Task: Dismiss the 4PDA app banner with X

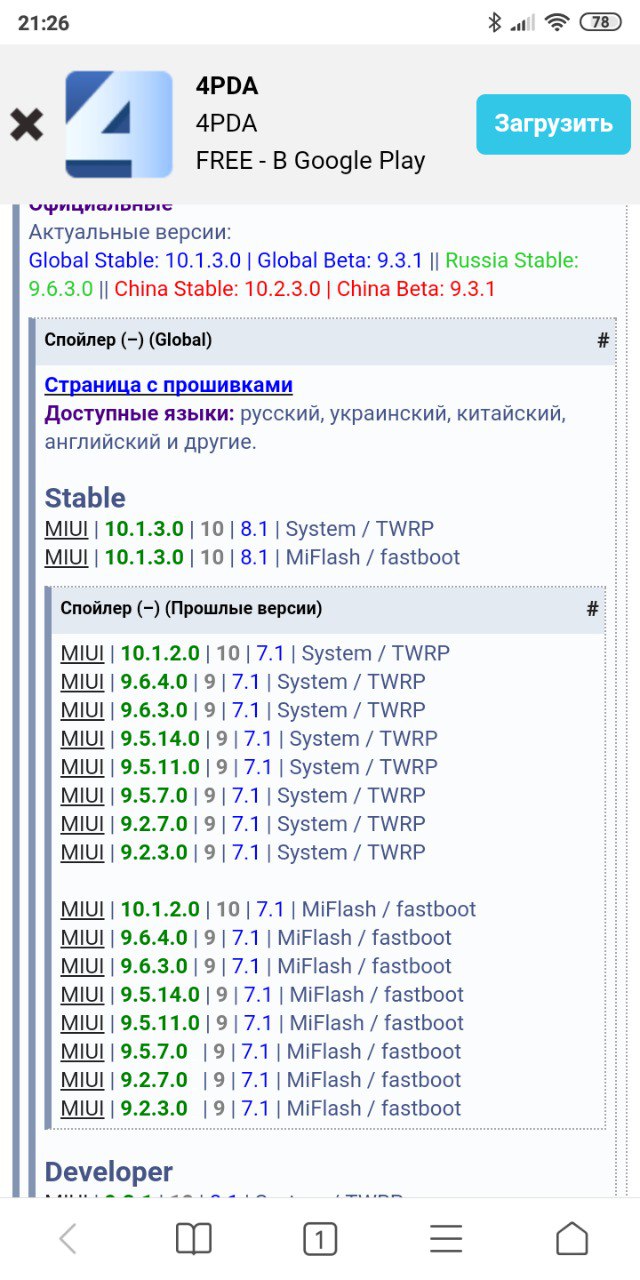Action: point(27,124)
